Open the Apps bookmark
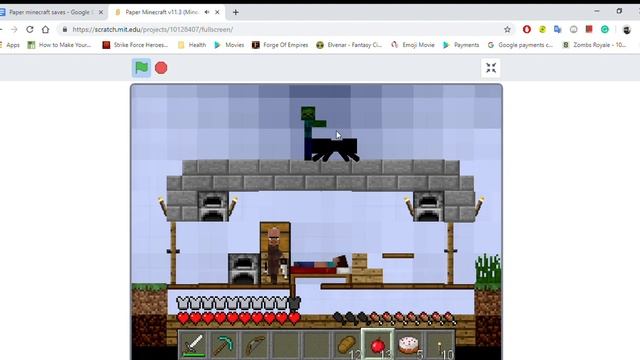 10,45
